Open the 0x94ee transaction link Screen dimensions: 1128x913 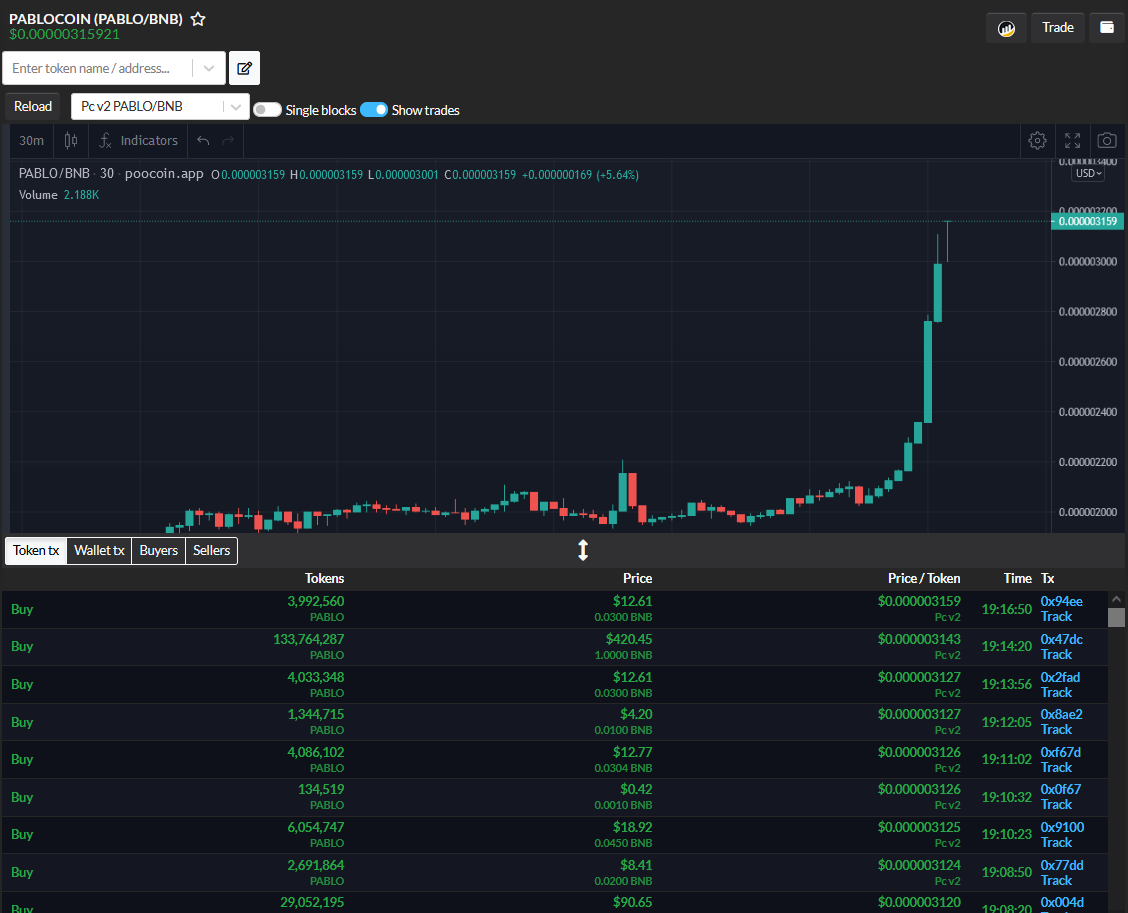coord(1060,602)
